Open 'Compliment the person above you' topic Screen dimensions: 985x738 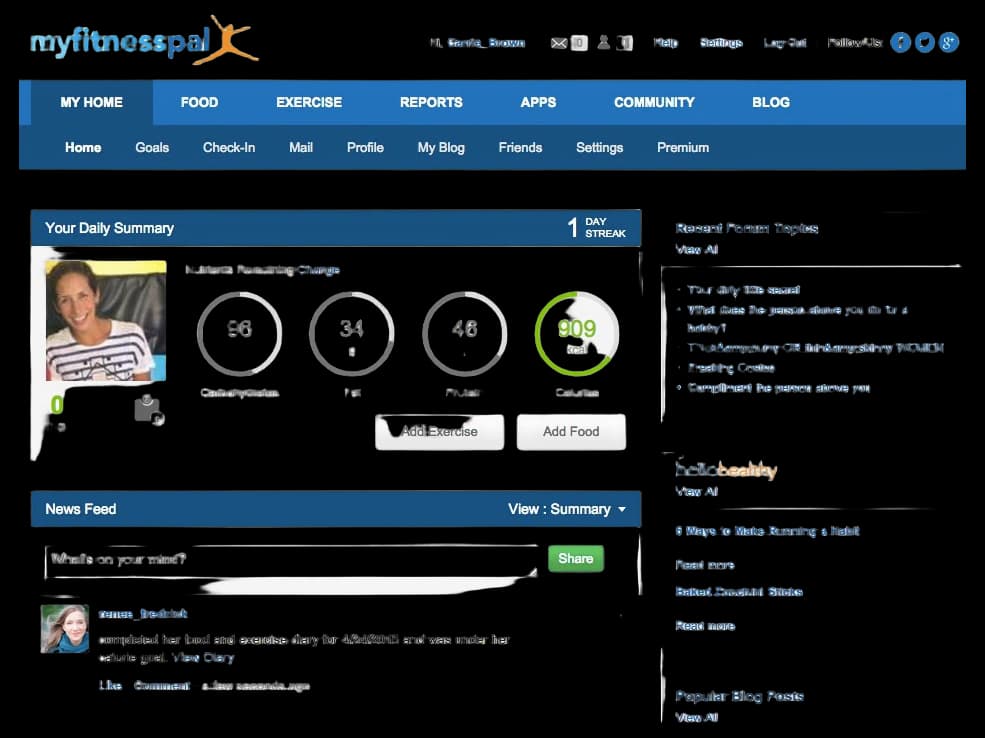pyautogui.click(x=778, y=388)
